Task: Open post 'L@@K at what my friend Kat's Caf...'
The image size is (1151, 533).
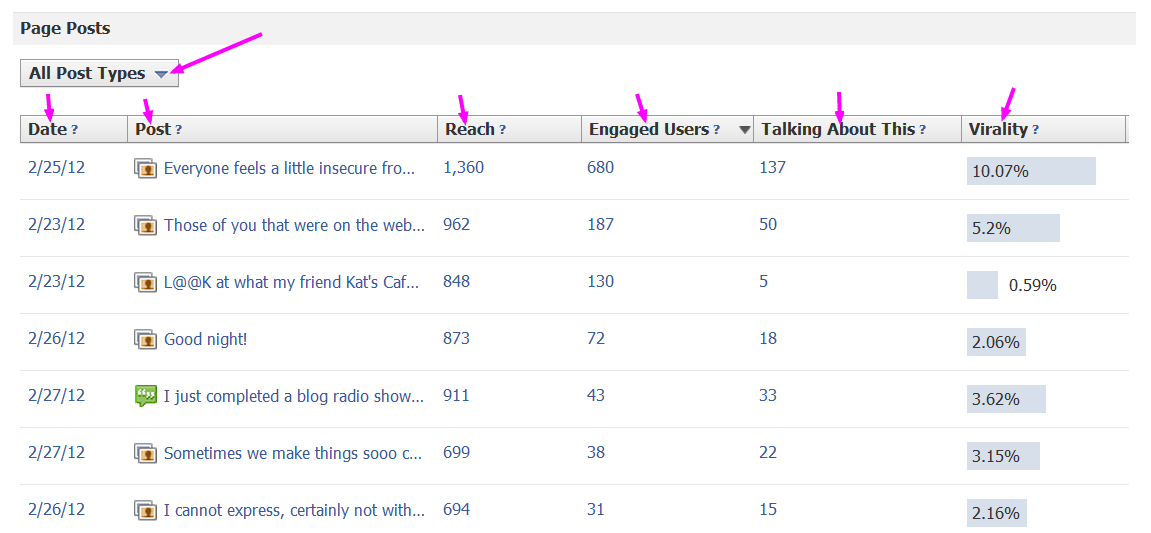Action: (291, 282)
